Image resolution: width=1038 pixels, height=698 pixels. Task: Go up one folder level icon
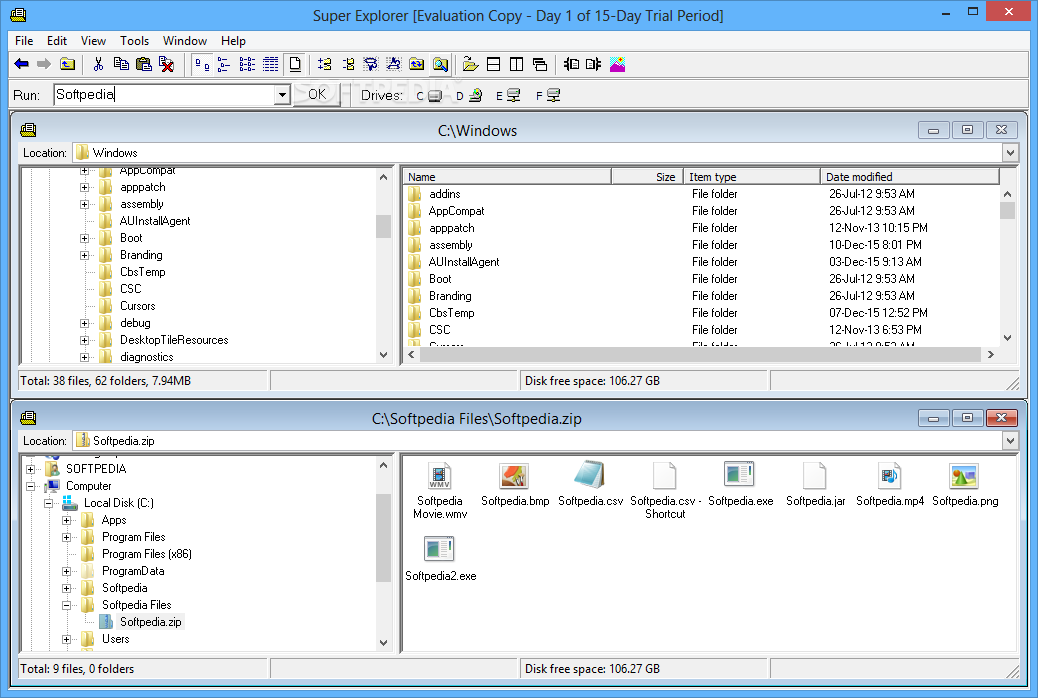pyautogui.click(x=68, y=64)
